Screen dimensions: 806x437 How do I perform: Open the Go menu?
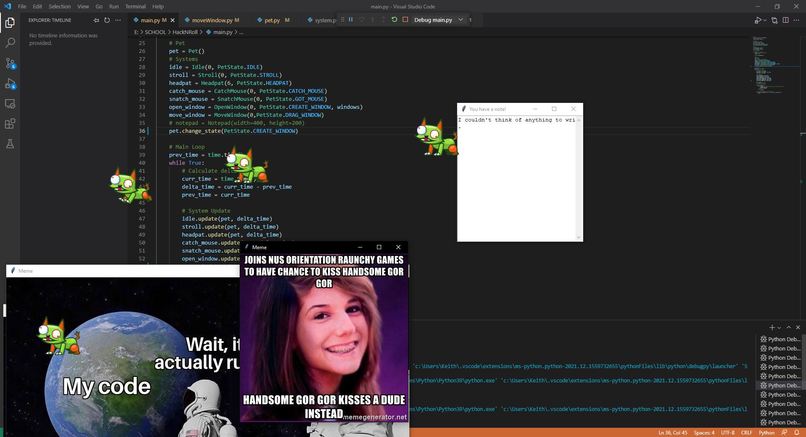(99, 6)
